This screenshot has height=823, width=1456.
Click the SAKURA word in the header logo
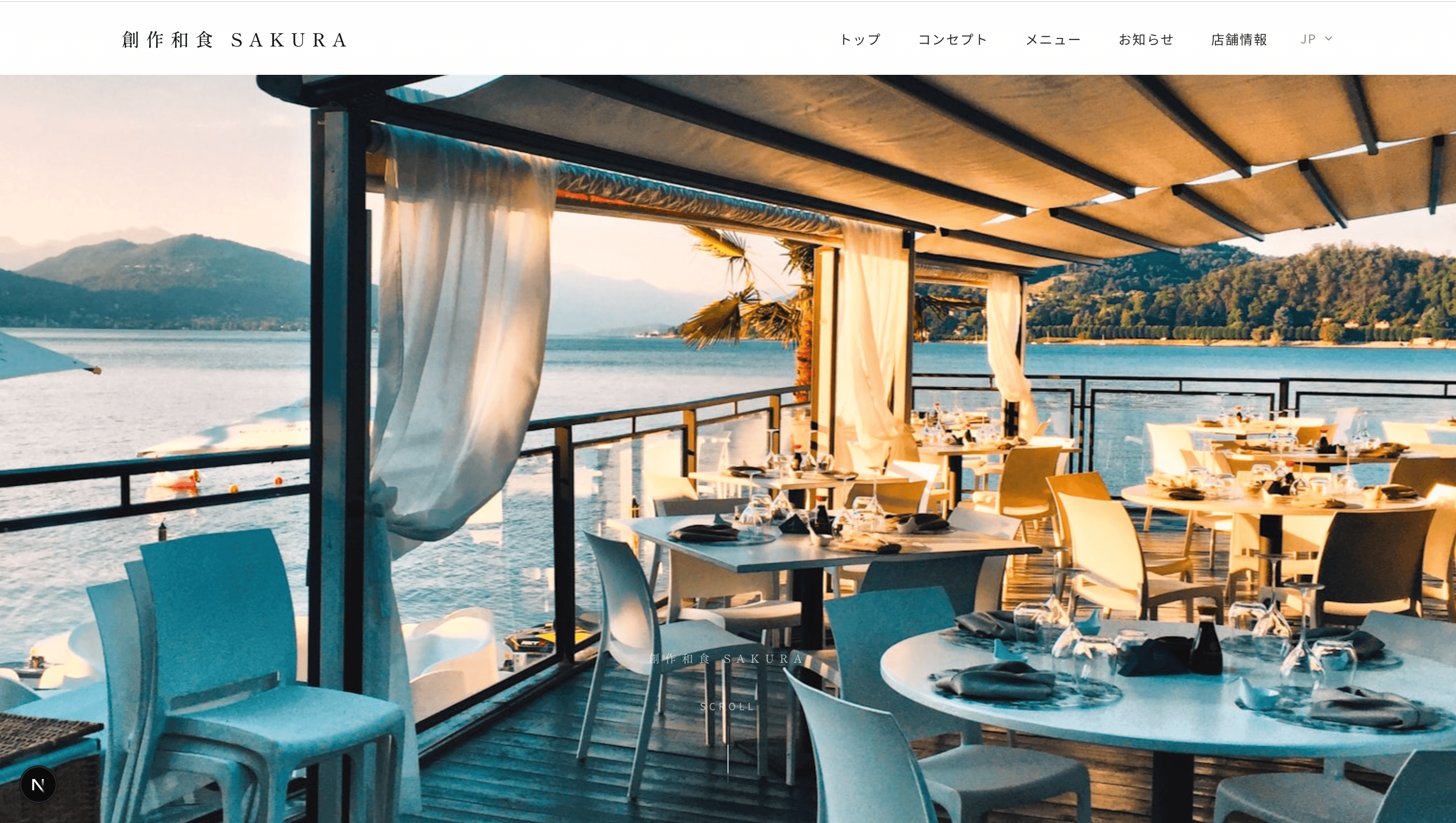coord(290,40)
